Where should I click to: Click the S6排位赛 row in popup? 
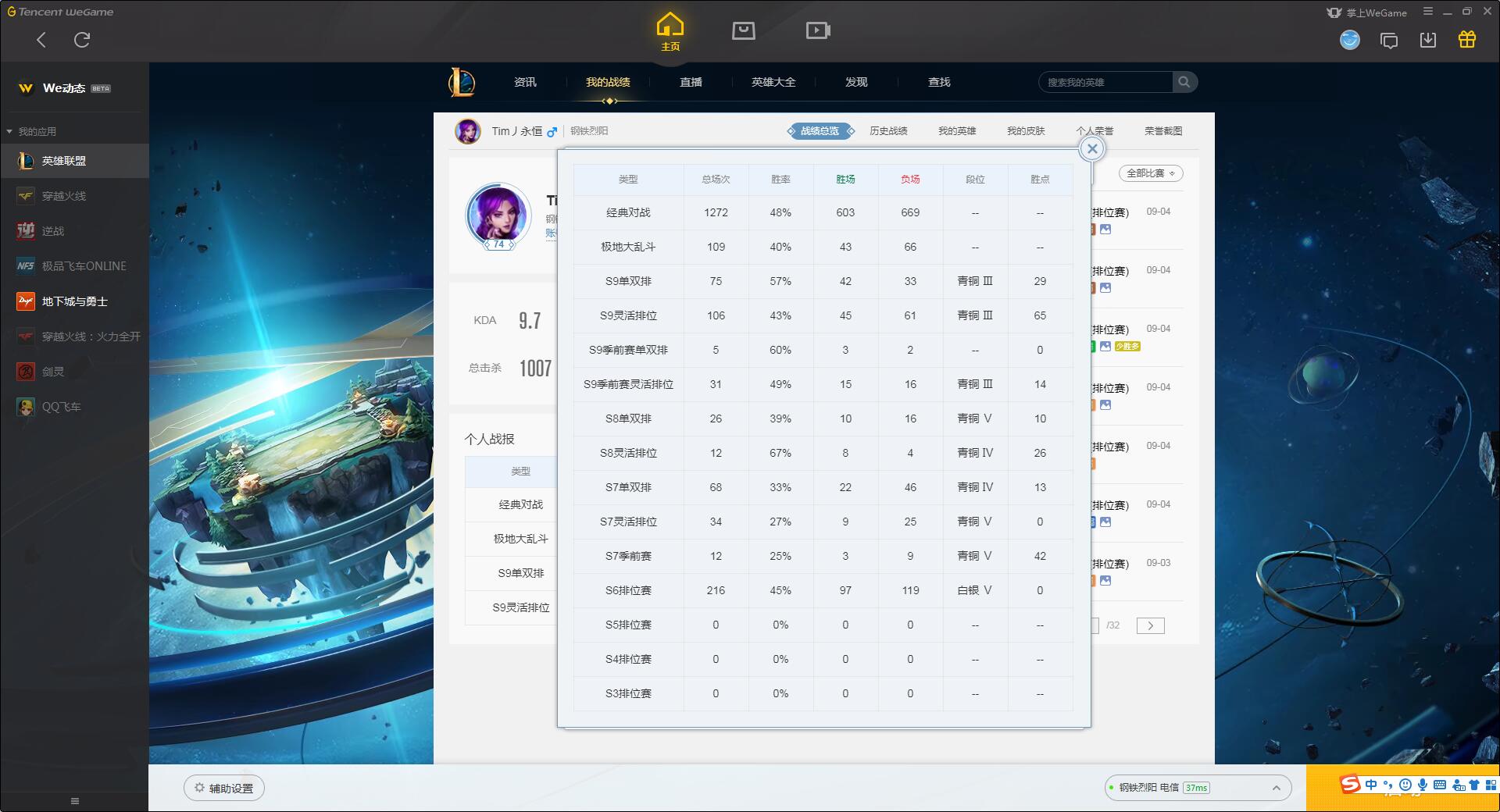(x=823, y=590)
